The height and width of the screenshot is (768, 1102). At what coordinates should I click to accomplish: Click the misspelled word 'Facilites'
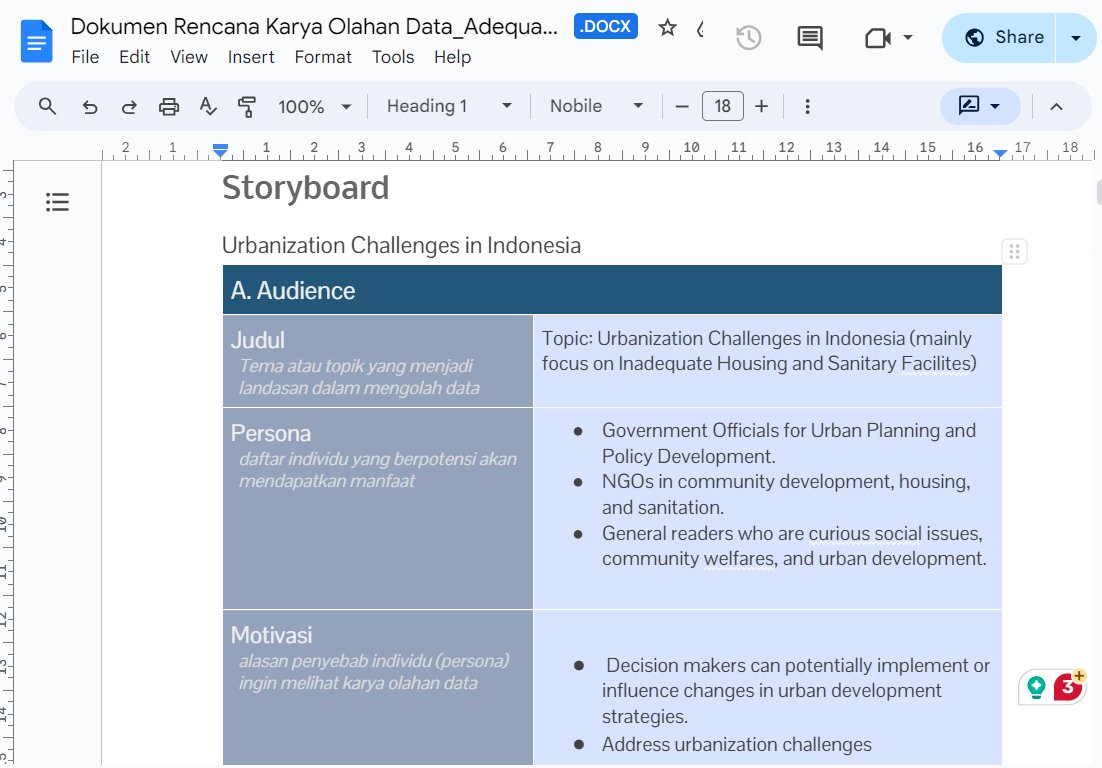[x=938, y=363]
